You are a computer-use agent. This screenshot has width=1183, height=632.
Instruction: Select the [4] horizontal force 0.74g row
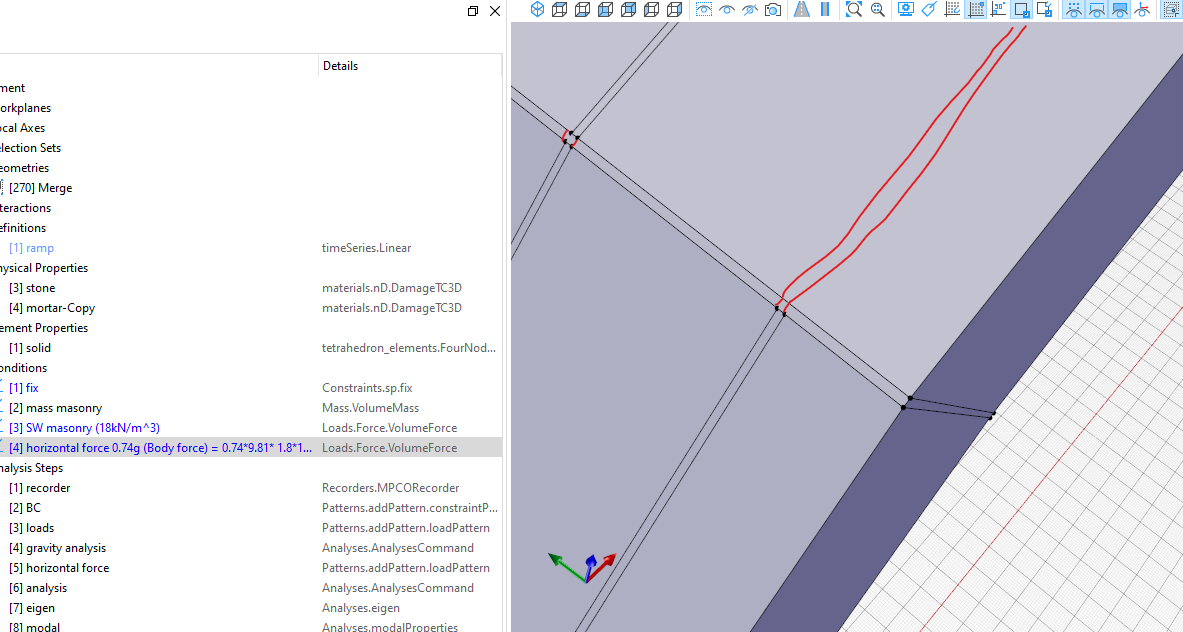(250, 447)
